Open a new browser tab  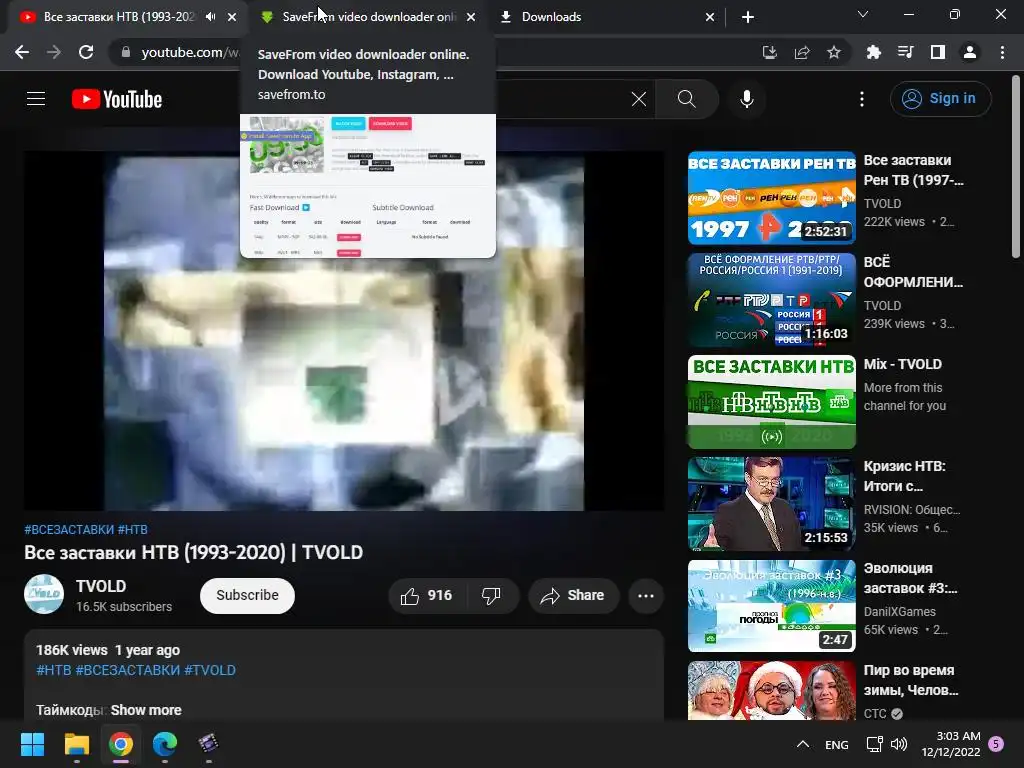(x=748, y=17)
